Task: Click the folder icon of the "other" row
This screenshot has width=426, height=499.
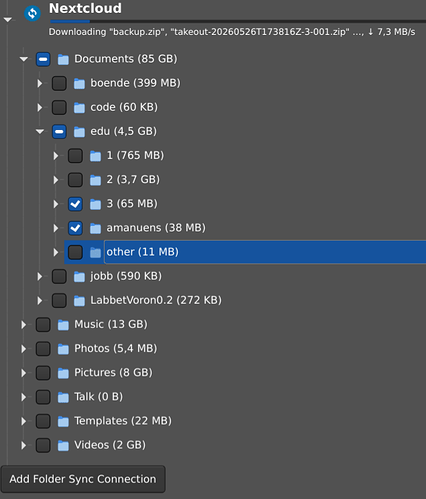Action: [x=95, y=253]
